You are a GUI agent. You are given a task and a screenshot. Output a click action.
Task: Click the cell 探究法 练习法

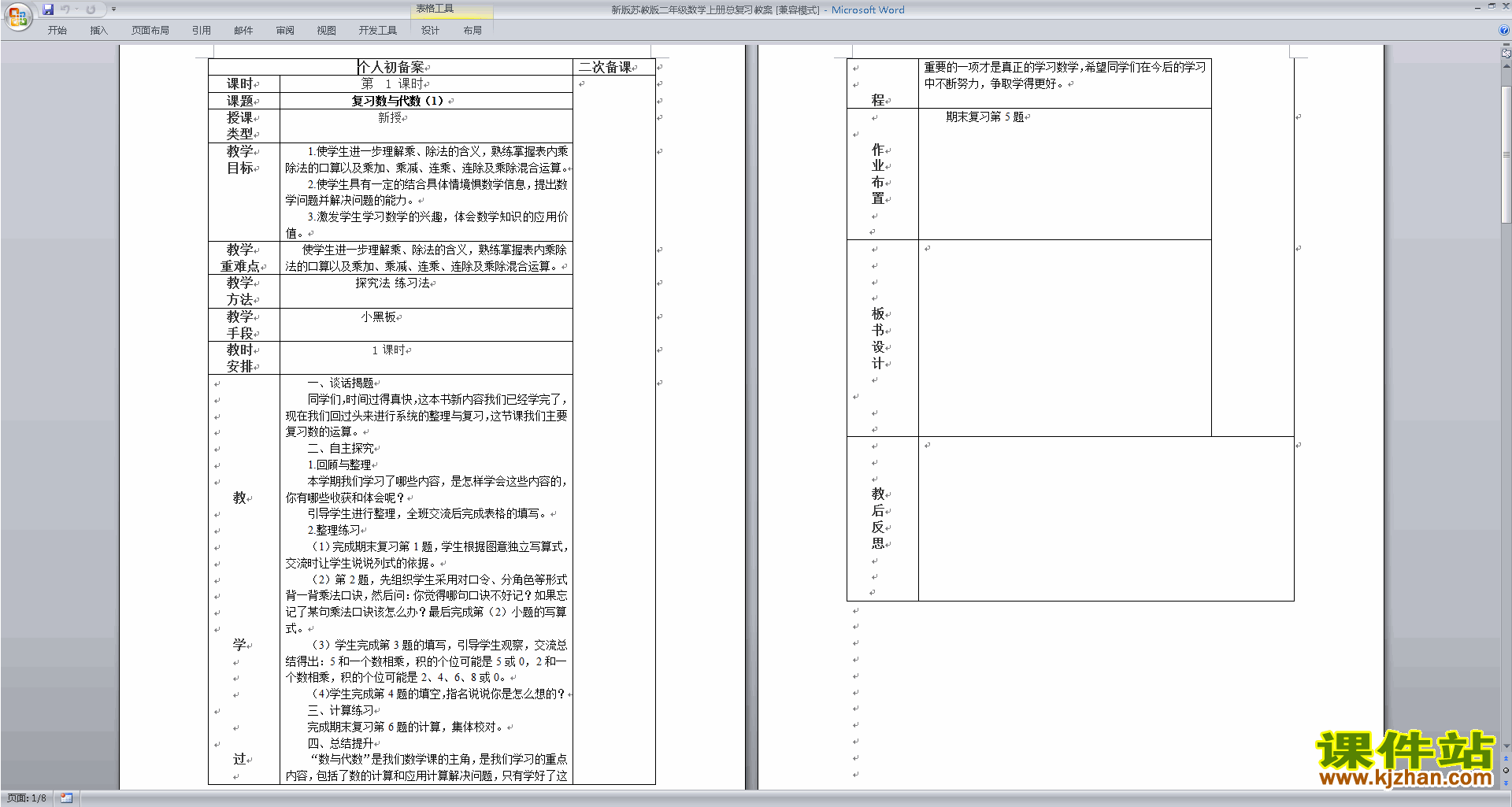392,283
